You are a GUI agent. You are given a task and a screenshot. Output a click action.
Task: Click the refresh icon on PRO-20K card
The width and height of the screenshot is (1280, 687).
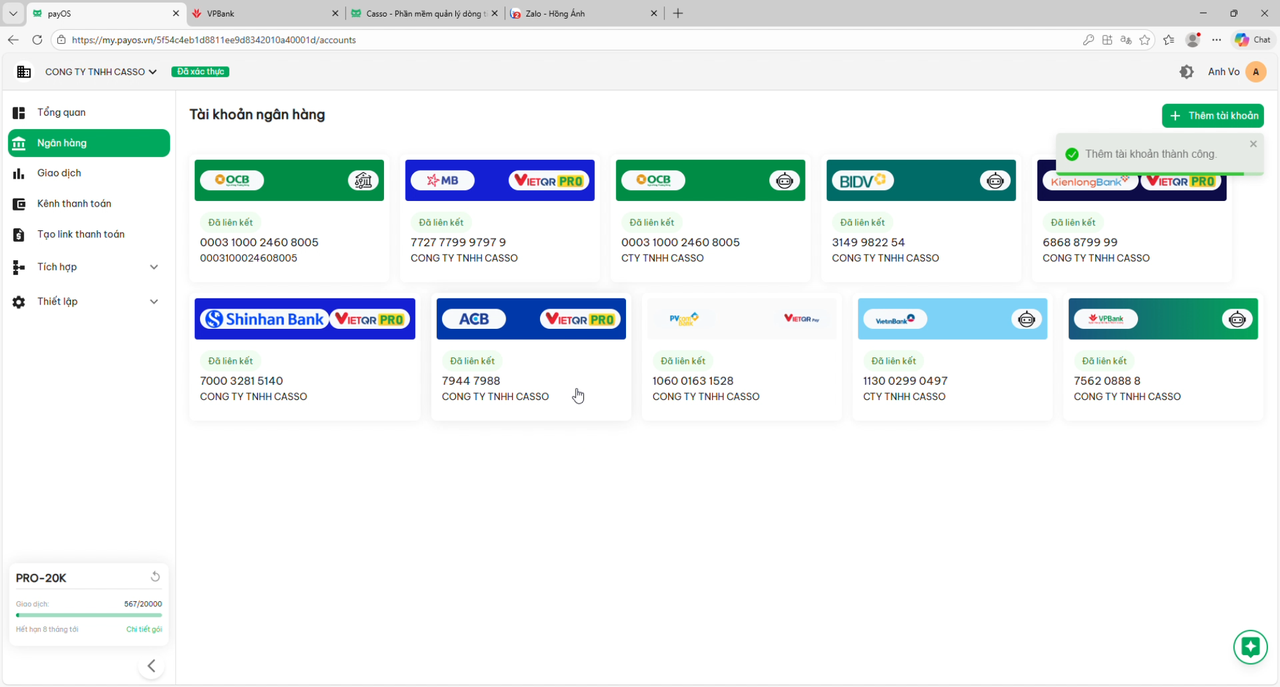155,576
